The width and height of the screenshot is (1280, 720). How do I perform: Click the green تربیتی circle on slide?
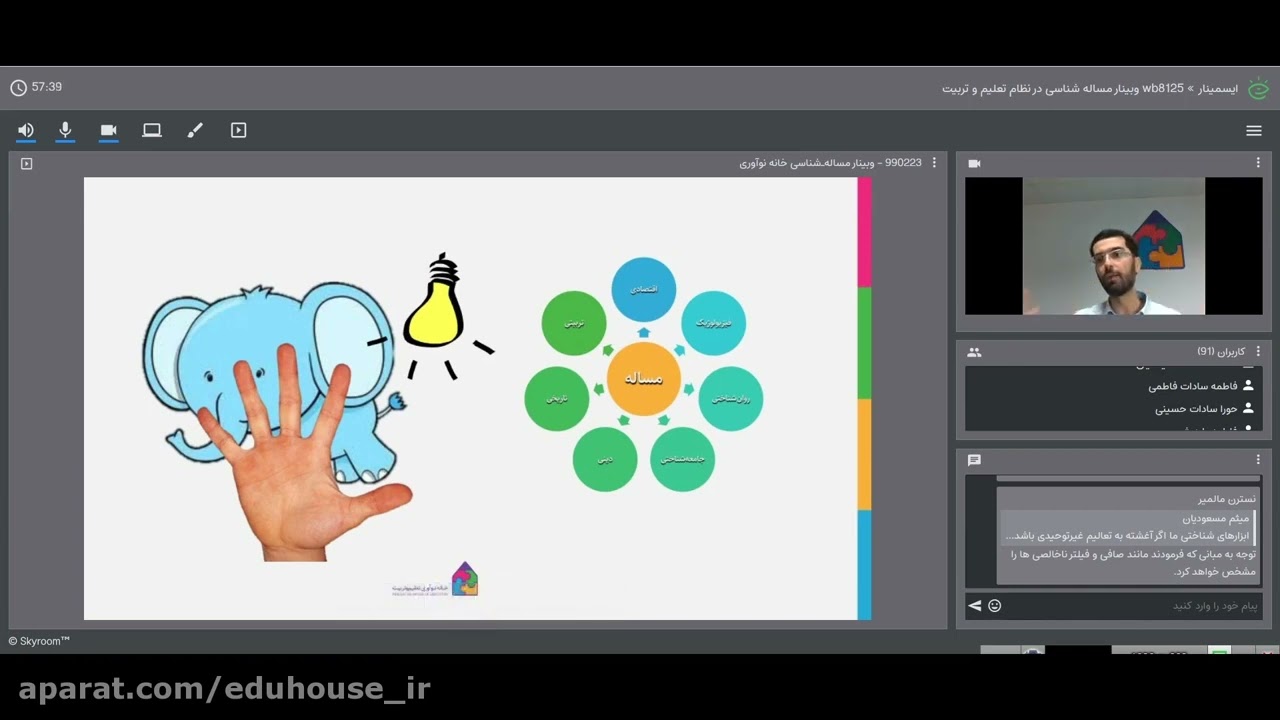pos(574,323)
